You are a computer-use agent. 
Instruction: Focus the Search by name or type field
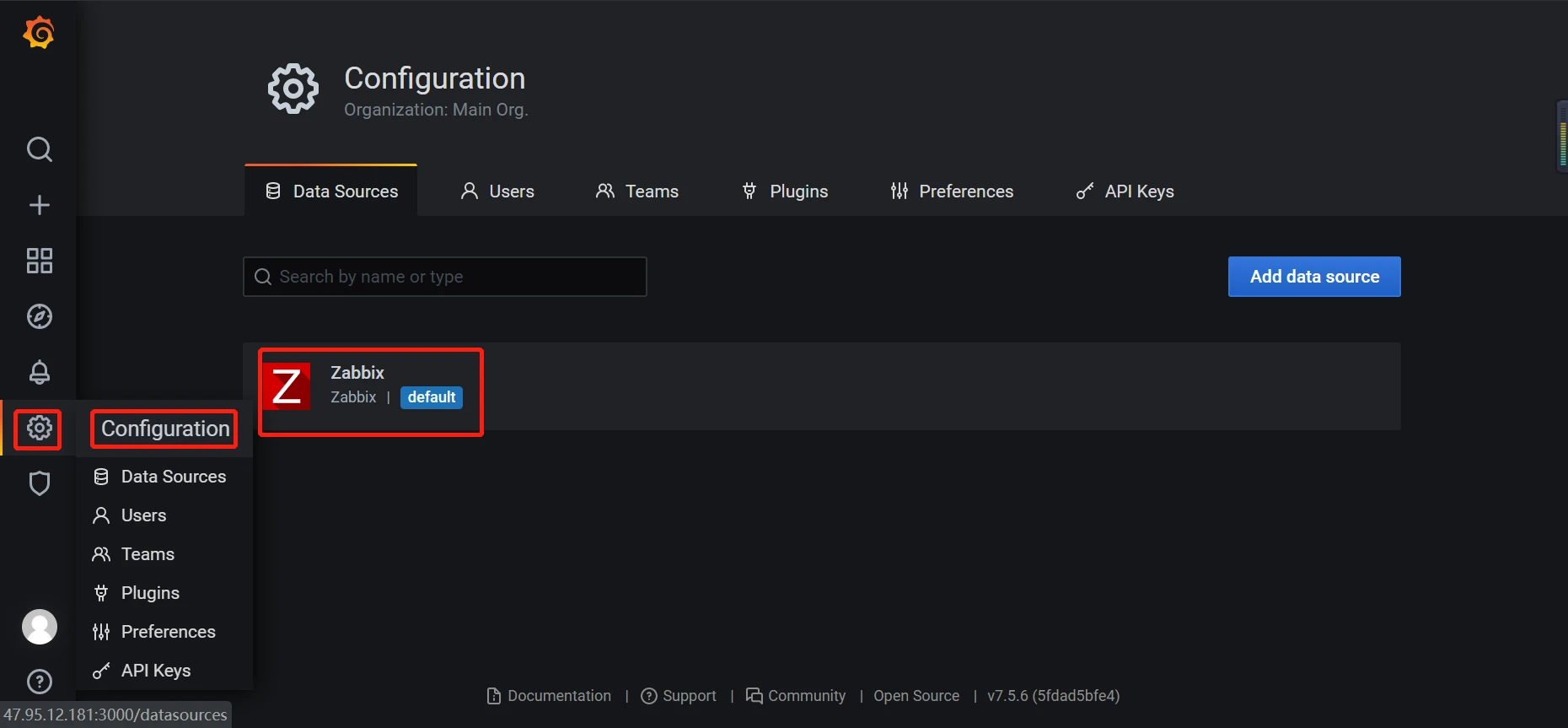(445, 277)
